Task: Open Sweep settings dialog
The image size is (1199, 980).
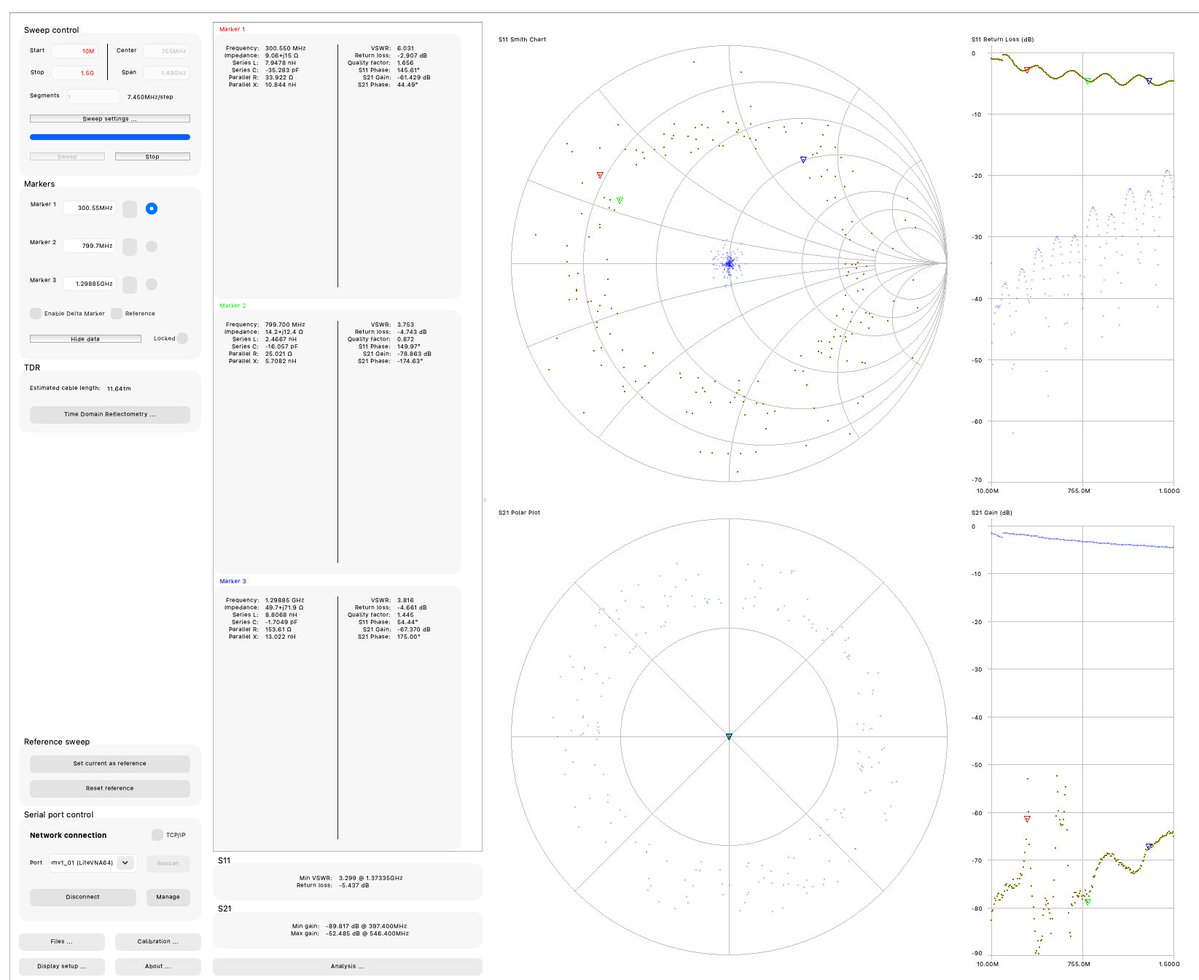Action: click(110, 118)
